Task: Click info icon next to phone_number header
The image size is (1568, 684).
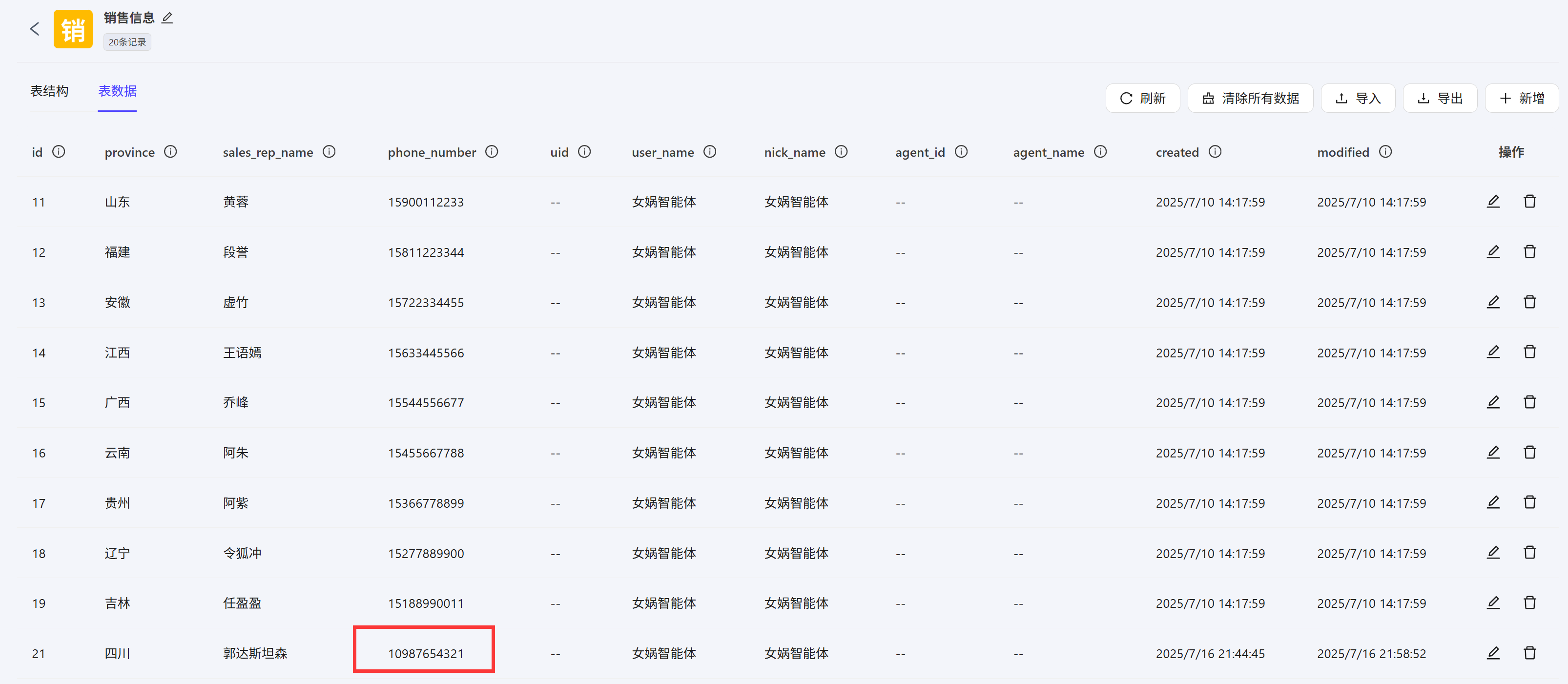Action: click(492, 151)
